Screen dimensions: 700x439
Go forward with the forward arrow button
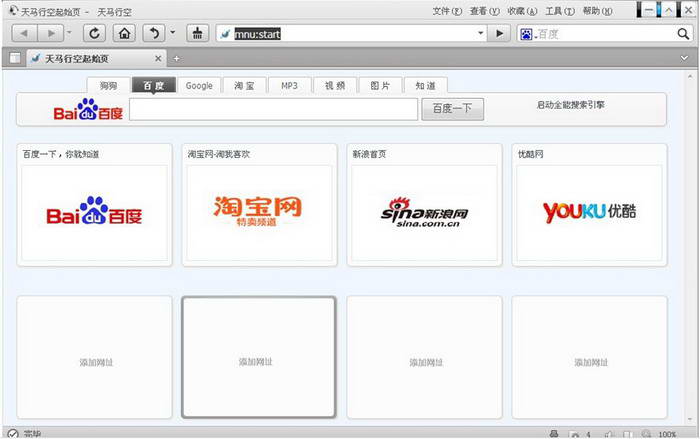tap(51, 33)
